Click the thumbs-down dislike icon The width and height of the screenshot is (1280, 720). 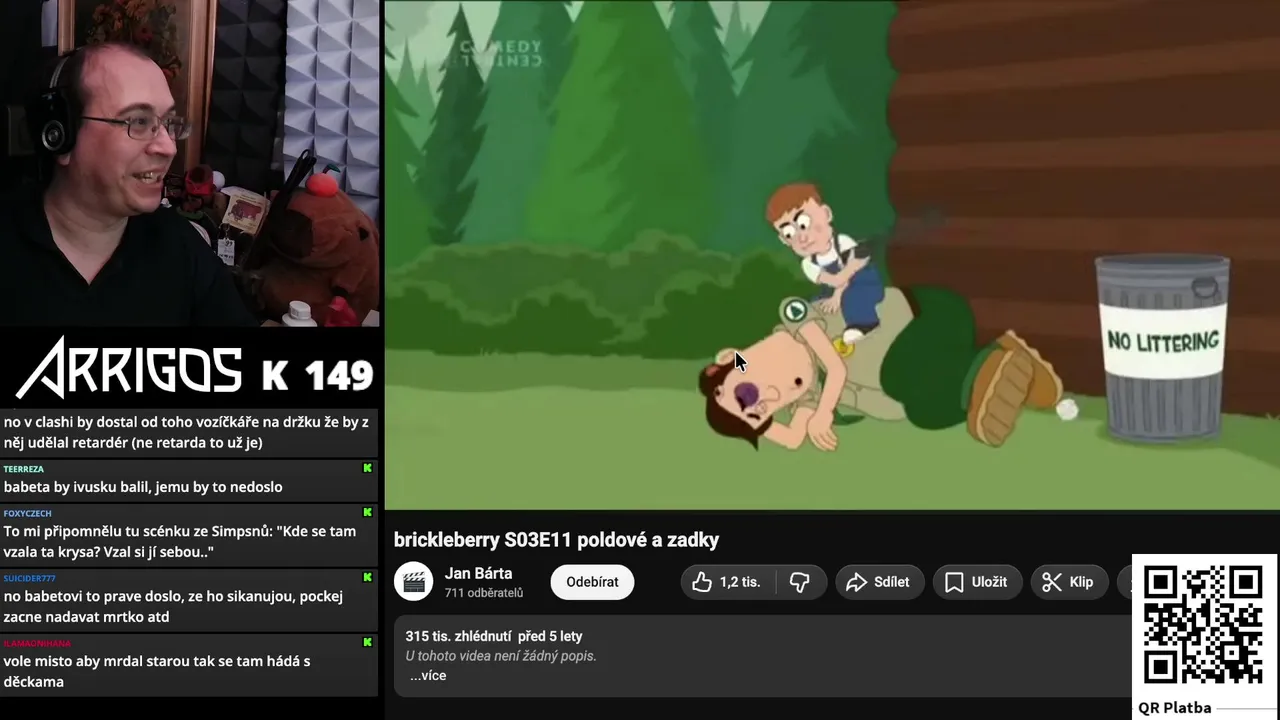pyautogui.click(x=800, y=582)
